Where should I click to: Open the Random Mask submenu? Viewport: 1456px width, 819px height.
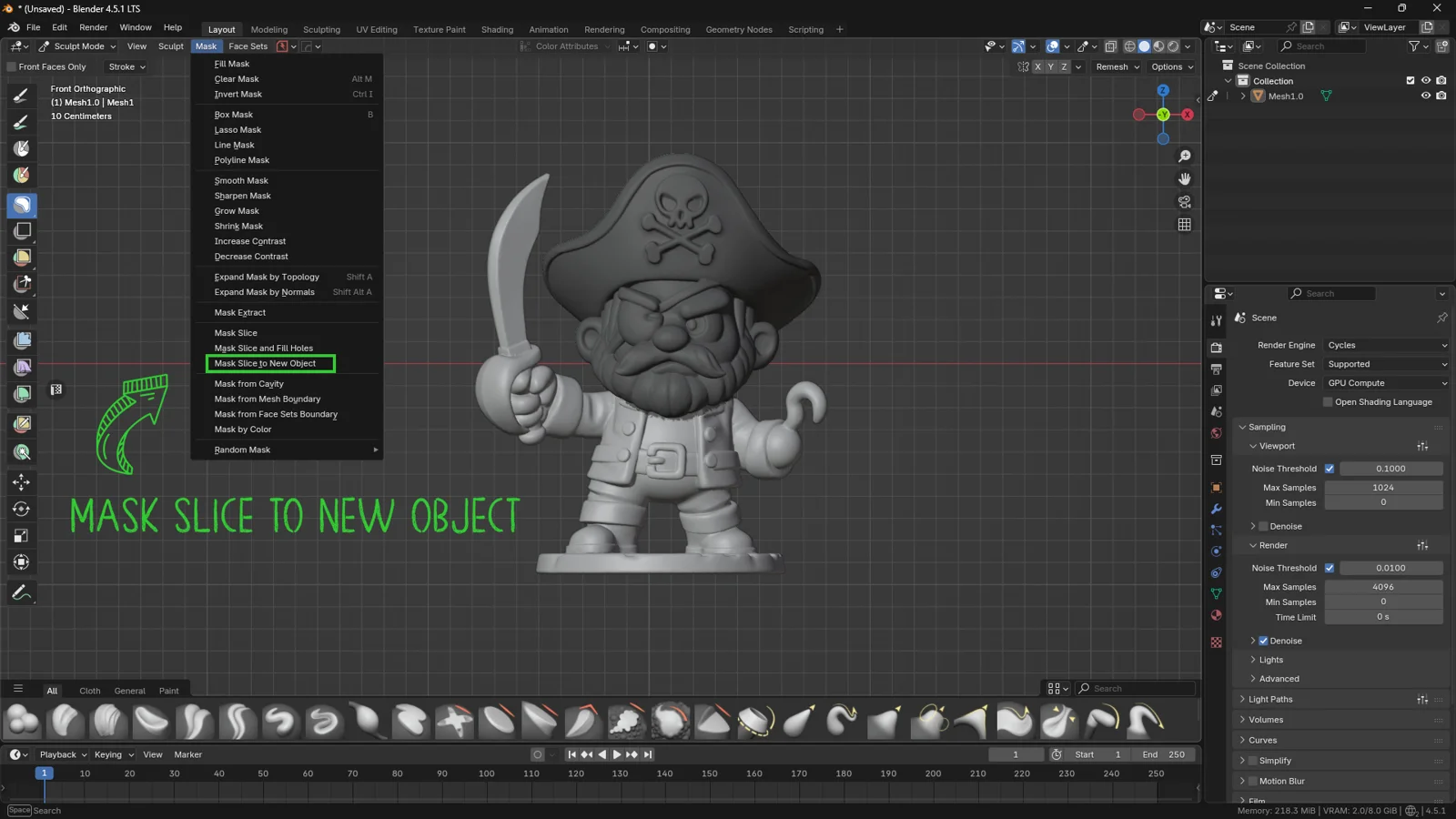tap(287, 450)
